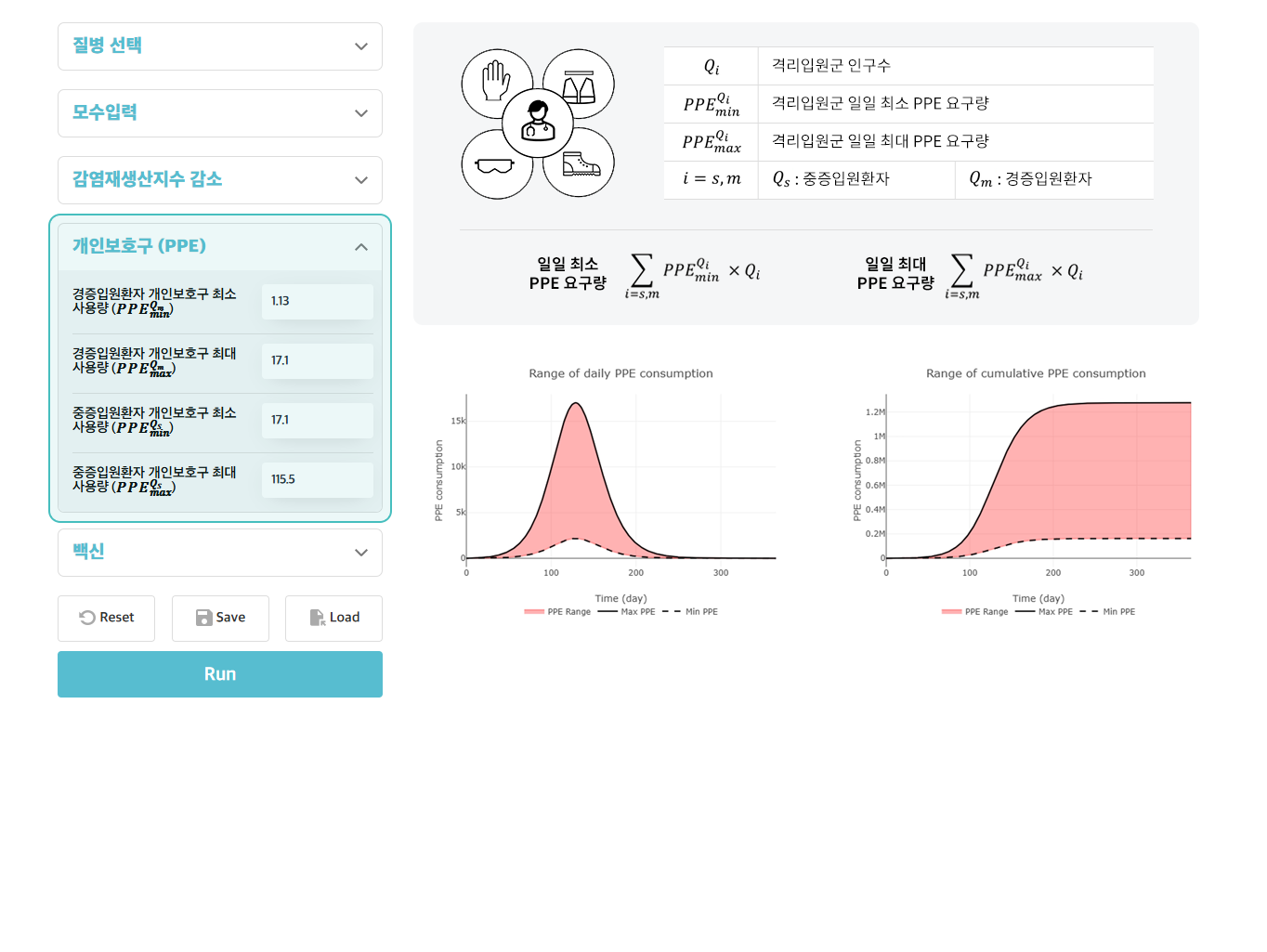This screenshot has height=952, width=1267.
Task: Collapse the 개인보호구 (PPE) panel
Action: (x=220, y=247)
